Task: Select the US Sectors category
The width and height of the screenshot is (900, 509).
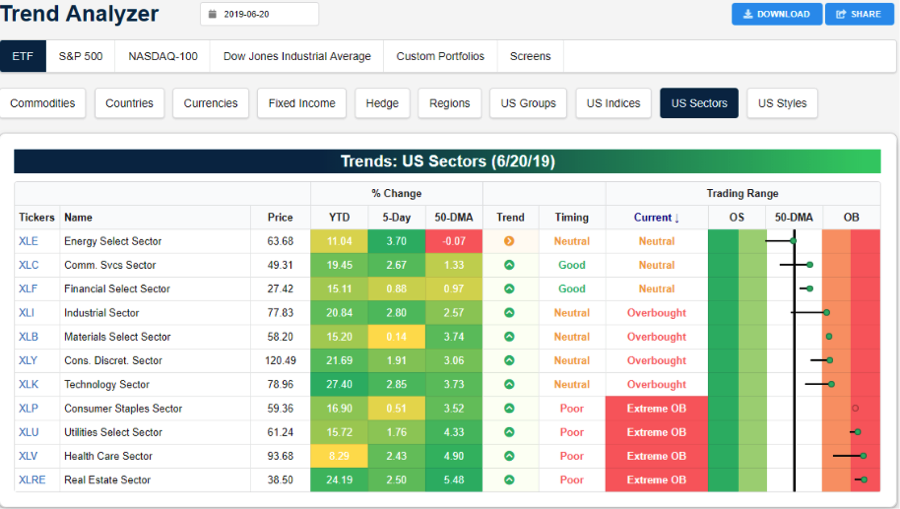Action: pyautogui.click(x=699, y=103)
